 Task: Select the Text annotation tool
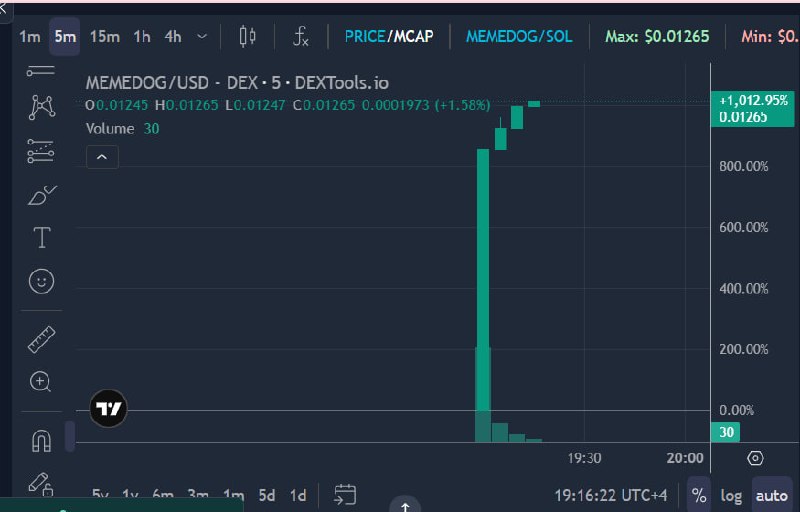click(x=42, y=238)
